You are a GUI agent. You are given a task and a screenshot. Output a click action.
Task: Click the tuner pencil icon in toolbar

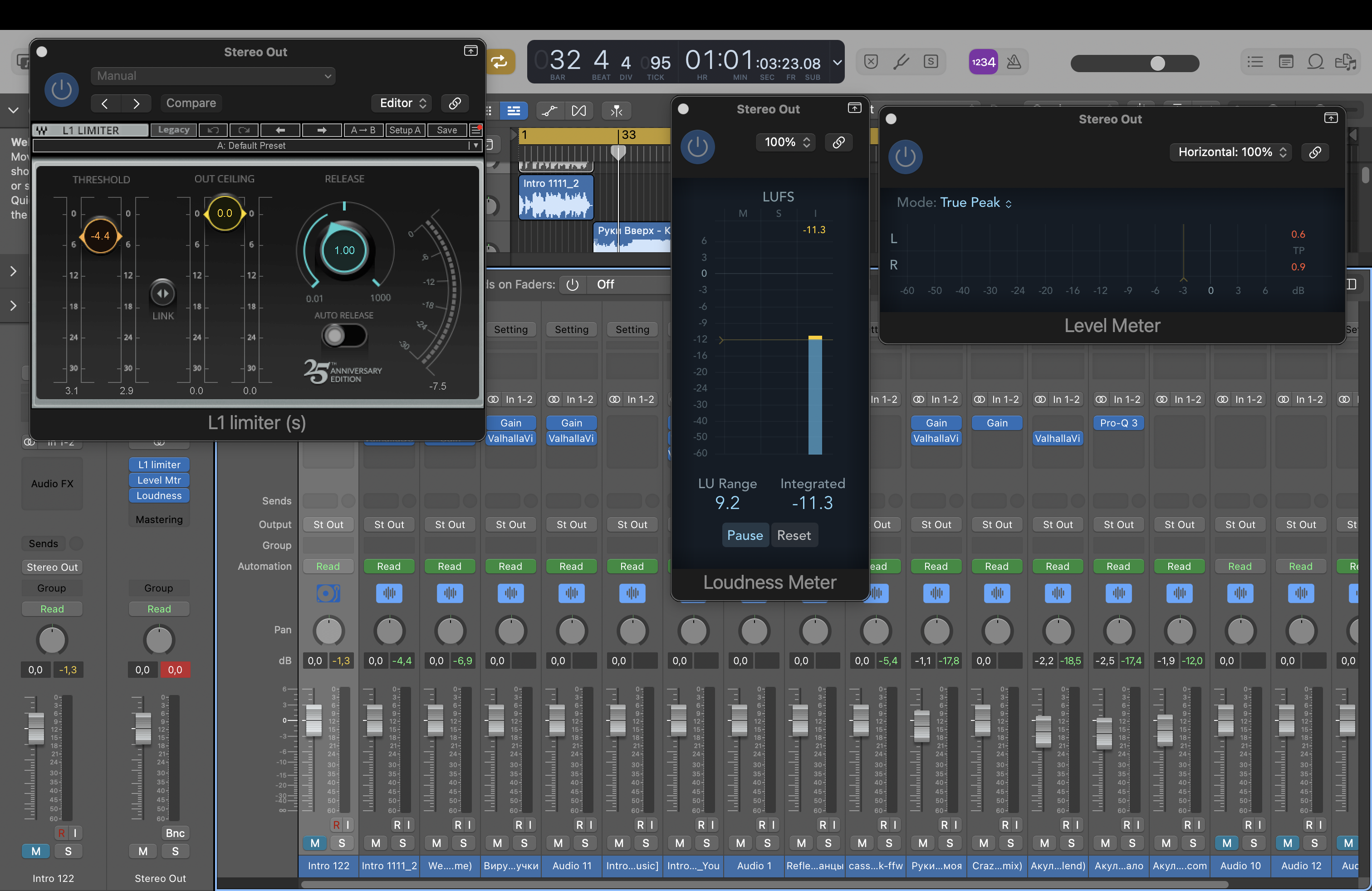point(901,62)
